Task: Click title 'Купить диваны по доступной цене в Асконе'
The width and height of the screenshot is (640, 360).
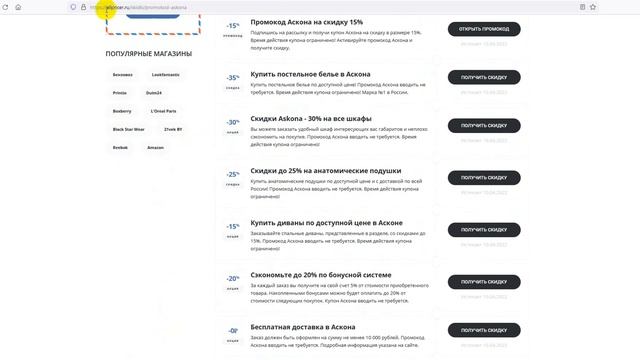Action: (327, 223)
